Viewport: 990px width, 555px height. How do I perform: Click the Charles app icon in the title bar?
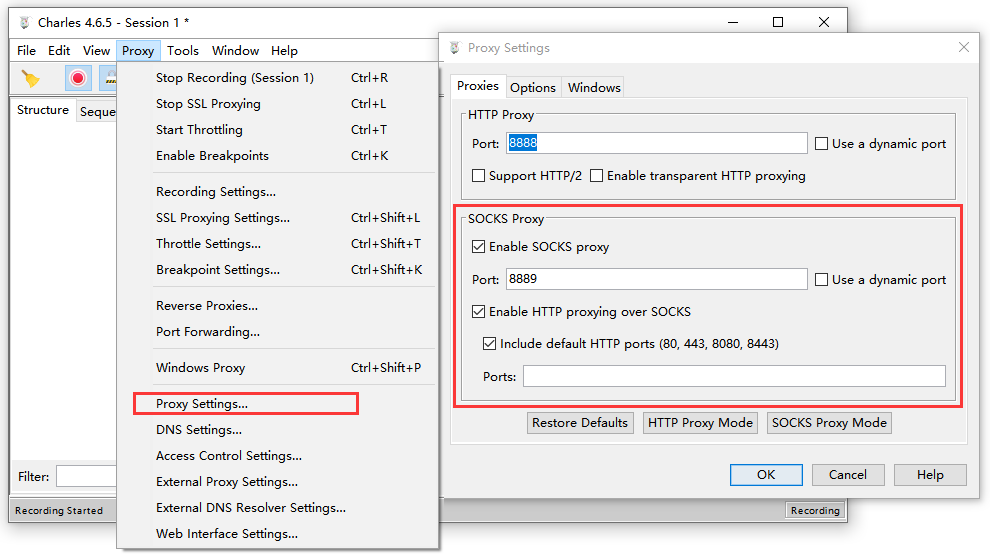[x=25, y=23]
